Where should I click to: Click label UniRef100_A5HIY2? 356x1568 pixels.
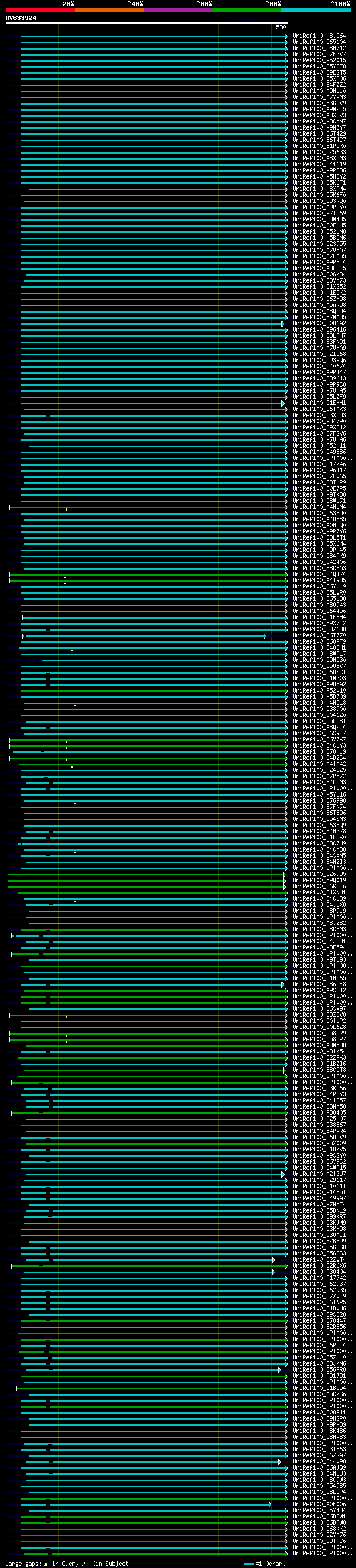click(319, 176)
